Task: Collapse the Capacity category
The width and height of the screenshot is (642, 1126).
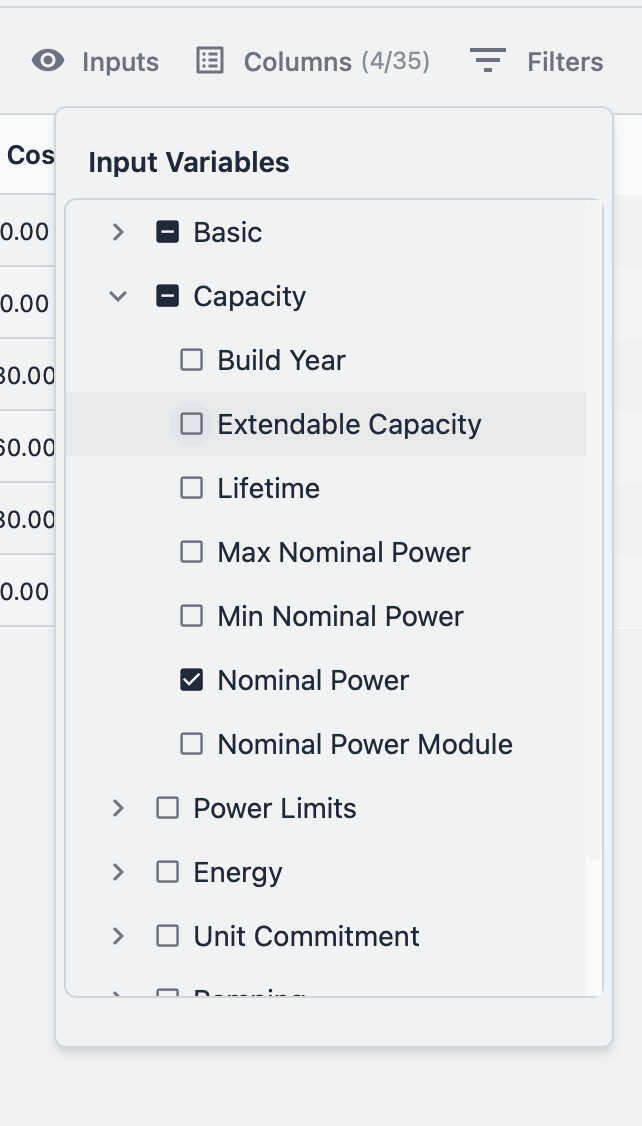Action: click(x=117, y=295)
